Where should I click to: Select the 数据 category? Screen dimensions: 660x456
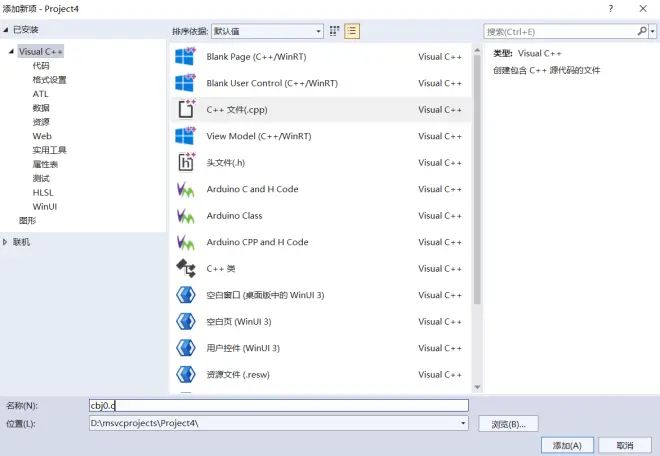pos(41,108)
